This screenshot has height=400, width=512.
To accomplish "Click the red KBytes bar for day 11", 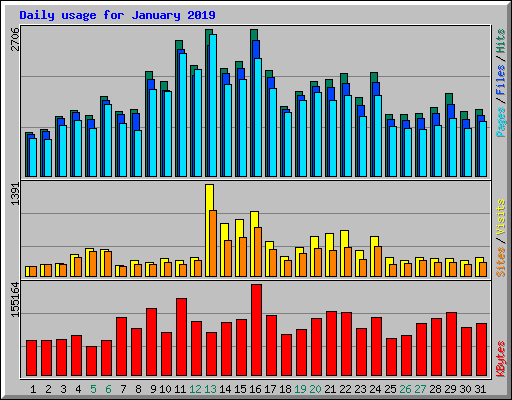I will click(181, 337).
